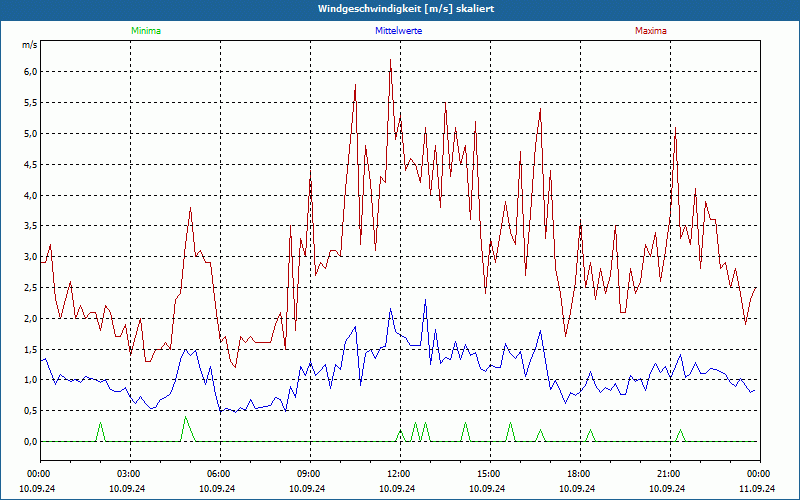Click the y-axis value '1,5'
The width and height of the screenshot is (800, 500).
pyautogui.click(x=31, y=349)
